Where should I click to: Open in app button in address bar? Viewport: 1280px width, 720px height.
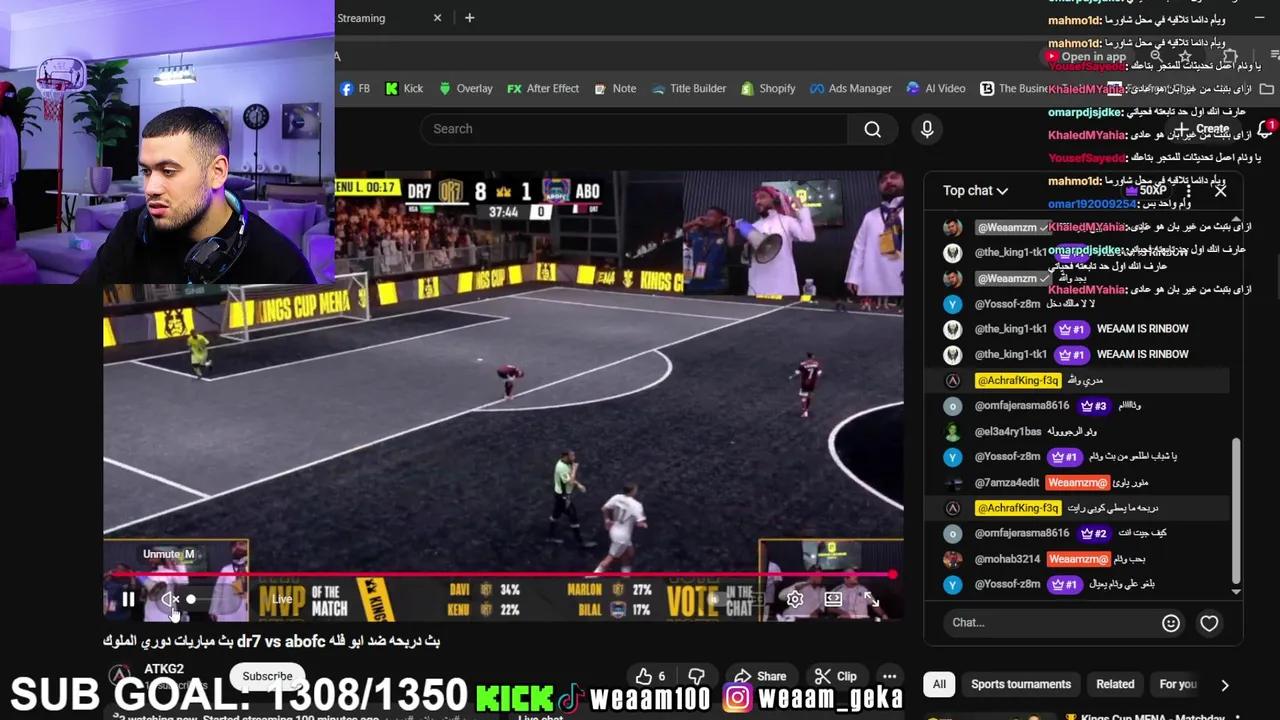(1085, 57)
